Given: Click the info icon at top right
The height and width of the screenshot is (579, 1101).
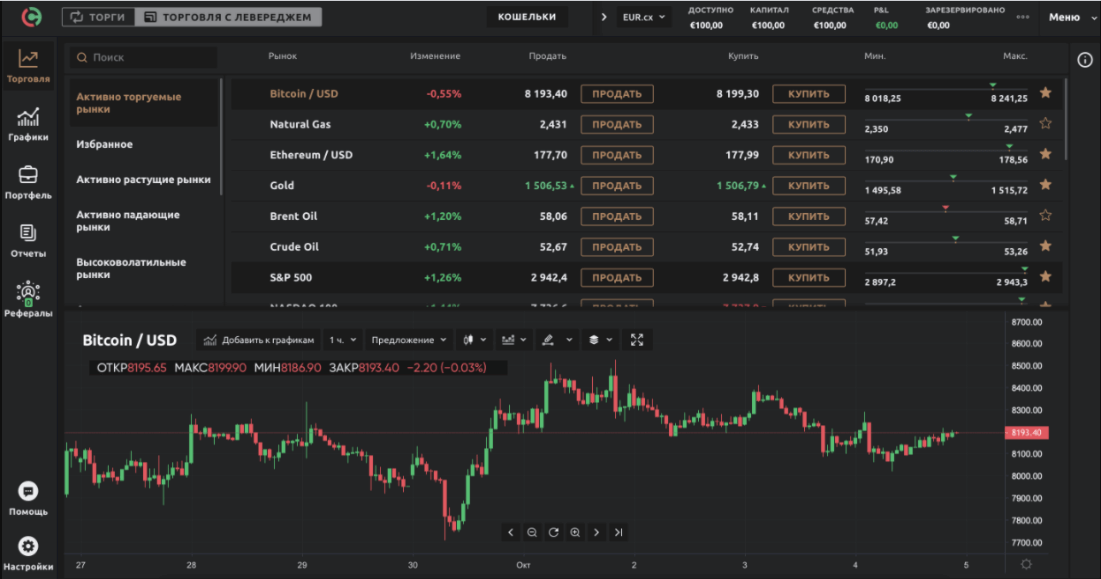Looking at the screenshot, I should tap(1085, 60).
